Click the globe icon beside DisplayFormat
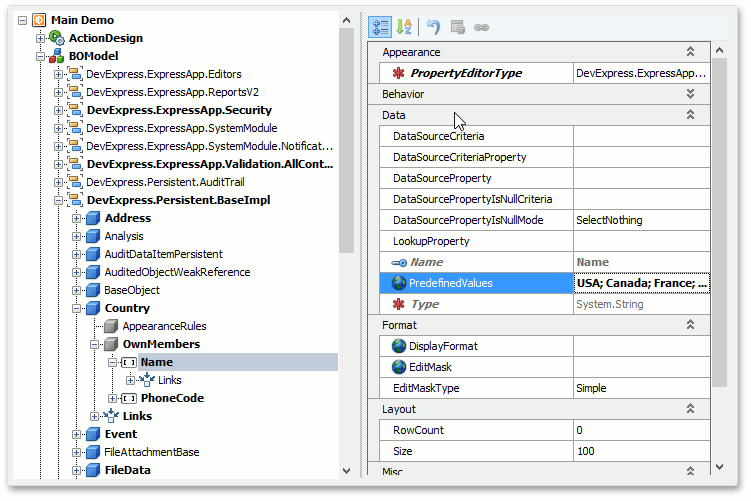 [x=398, y=346]
